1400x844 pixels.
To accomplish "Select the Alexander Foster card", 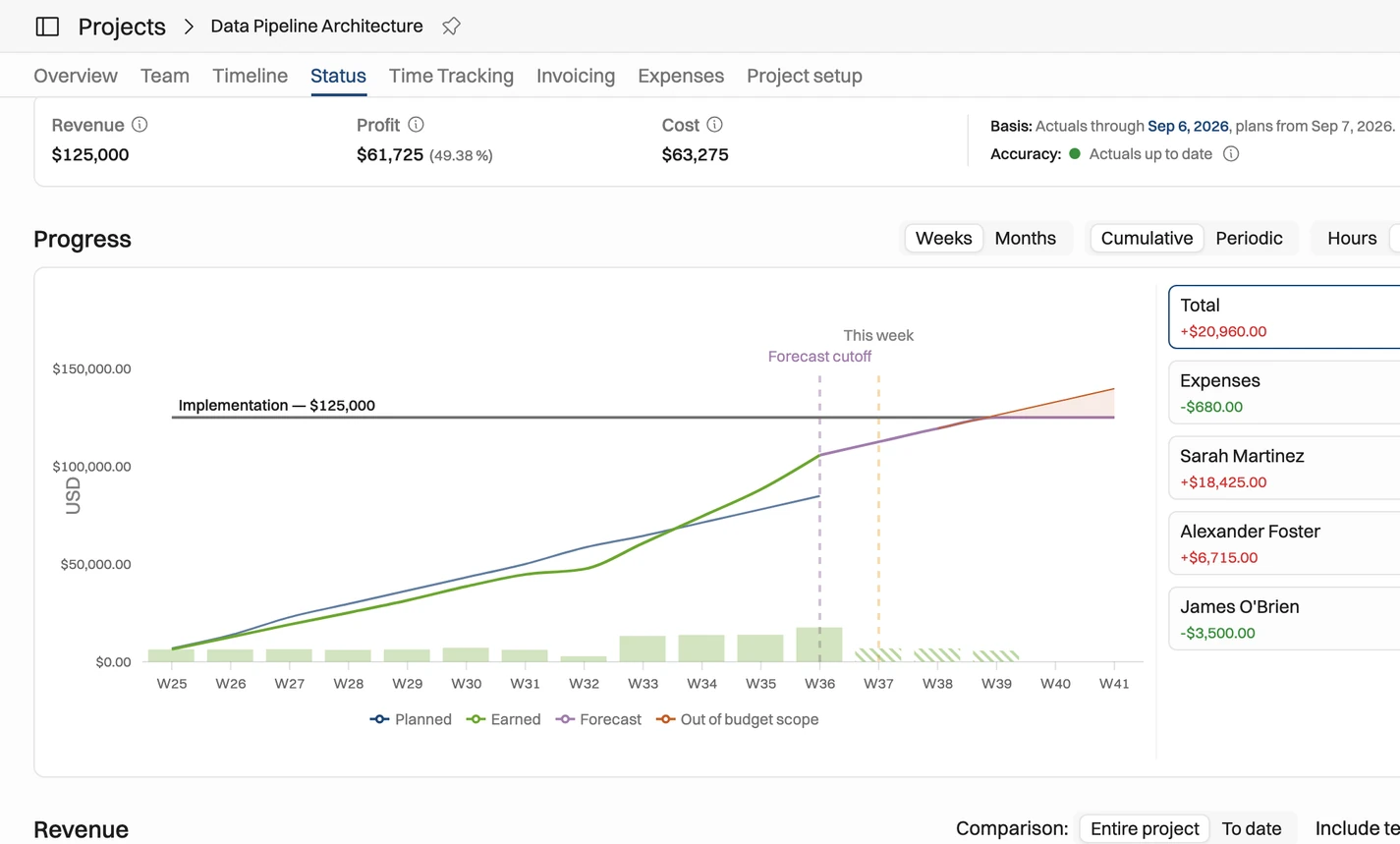I will pos(1284,543).
